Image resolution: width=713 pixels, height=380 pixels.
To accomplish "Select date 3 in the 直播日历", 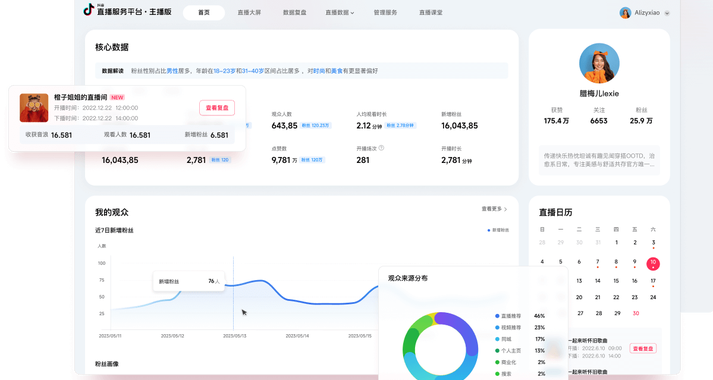I will point(653,243).
